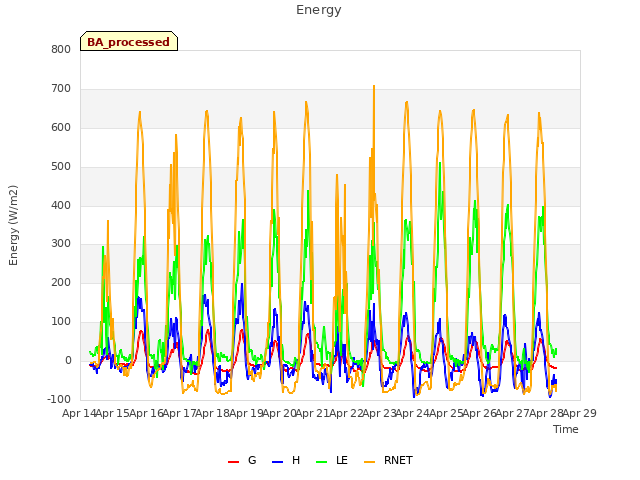
Task: Click the red G legend swatch
Action: tap(233, 462)
